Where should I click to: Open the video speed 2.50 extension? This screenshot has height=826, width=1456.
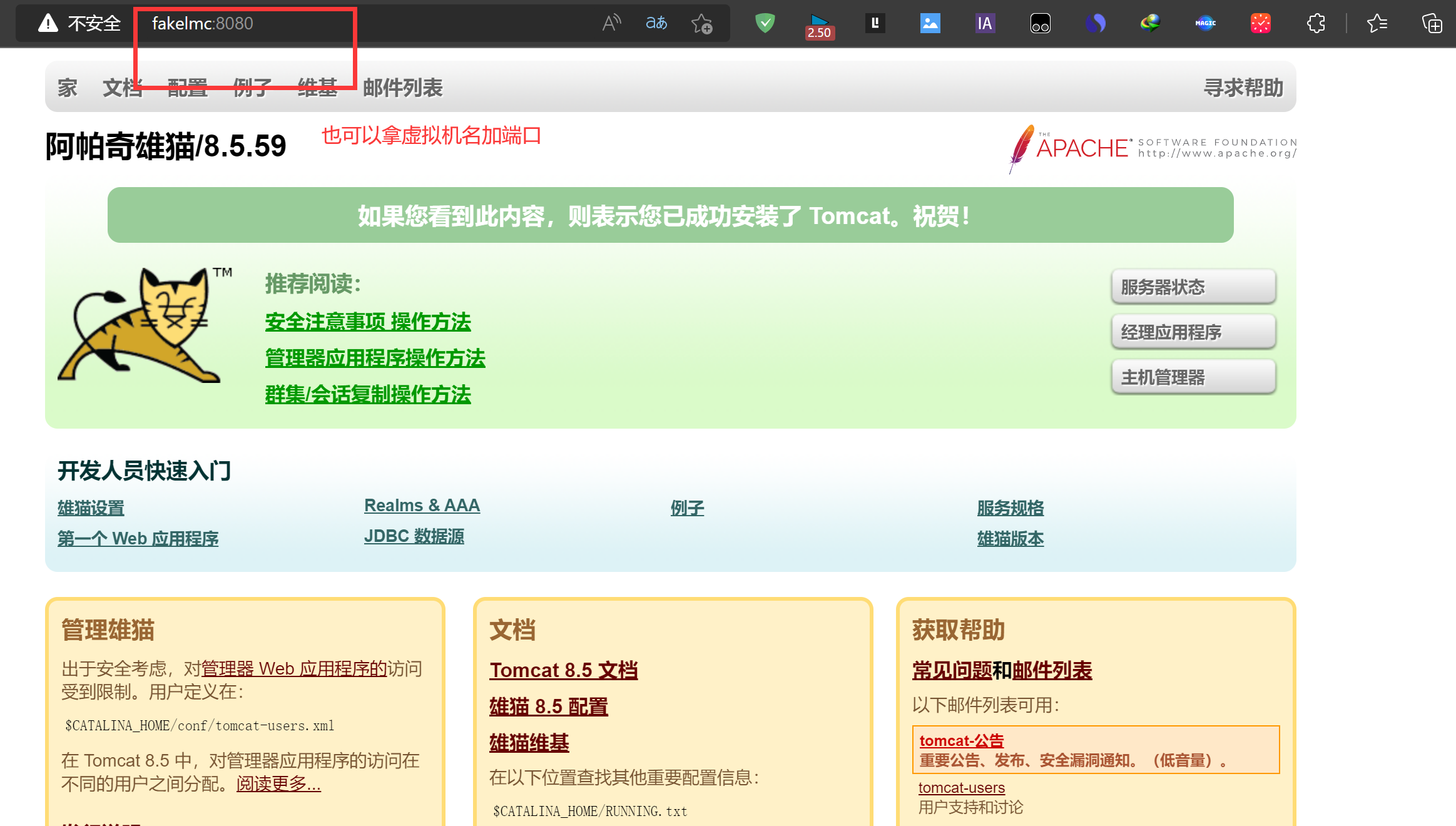(x=819, y=25)
